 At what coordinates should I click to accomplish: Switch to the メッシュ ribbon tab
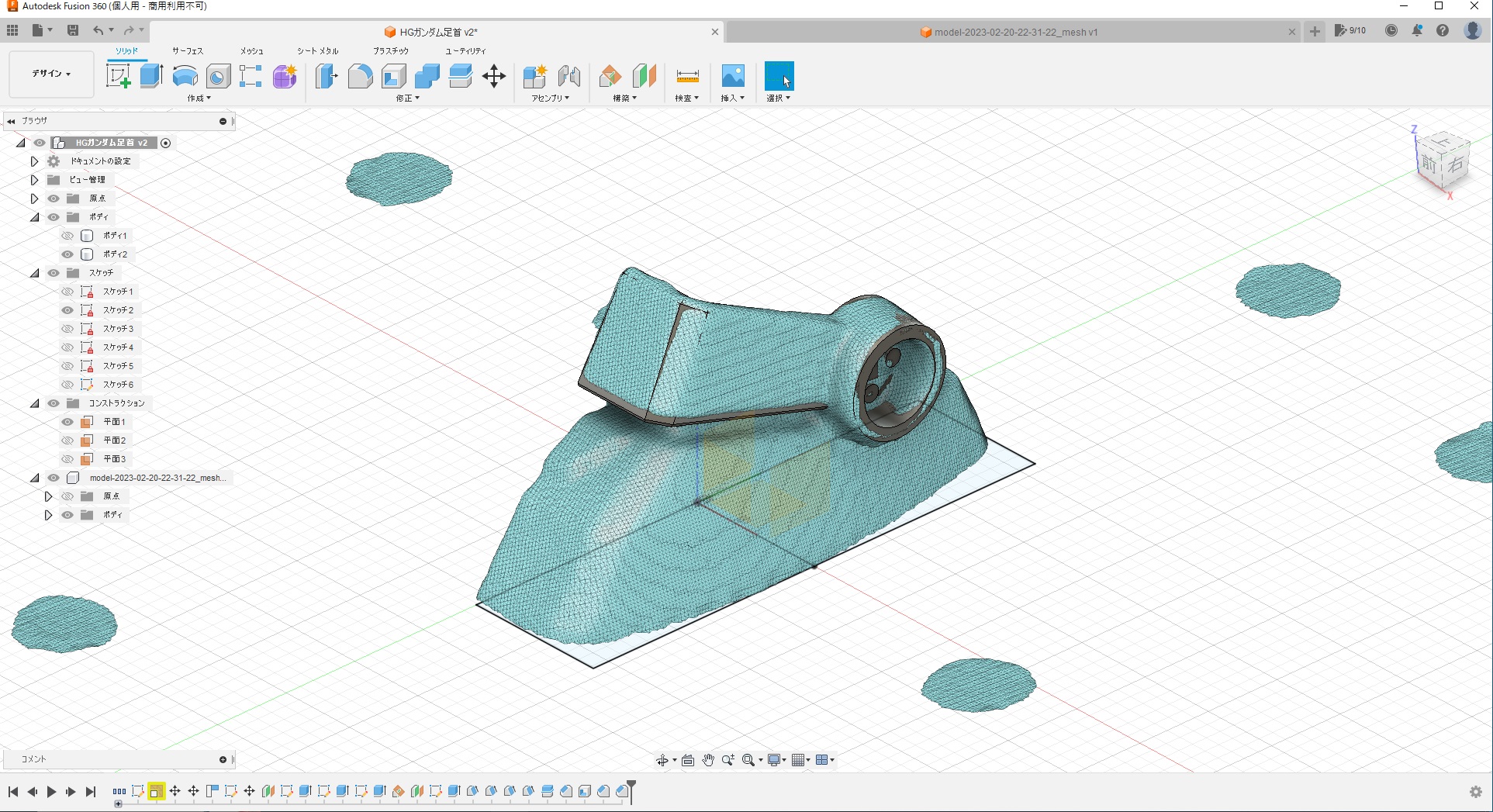[251, 51]
